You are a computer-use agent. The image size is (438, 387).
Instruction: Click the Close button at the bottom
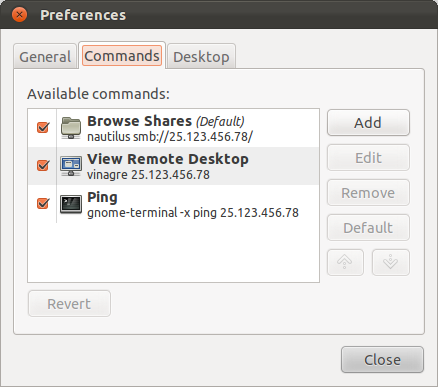382,360
